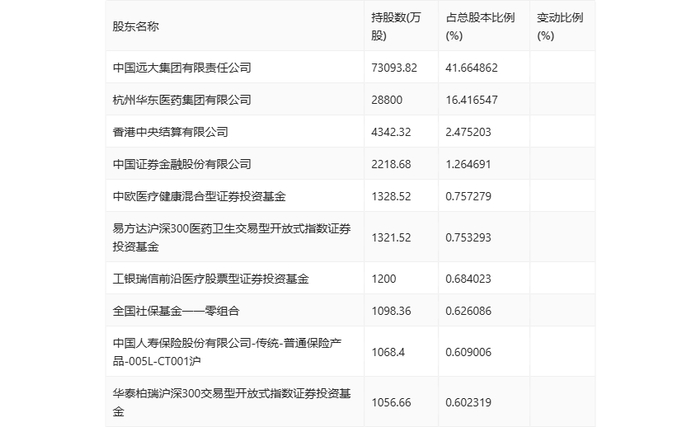Select the percentage 2.475203
The width and height of the screenshot is (700, 427).
pos(468,132)
